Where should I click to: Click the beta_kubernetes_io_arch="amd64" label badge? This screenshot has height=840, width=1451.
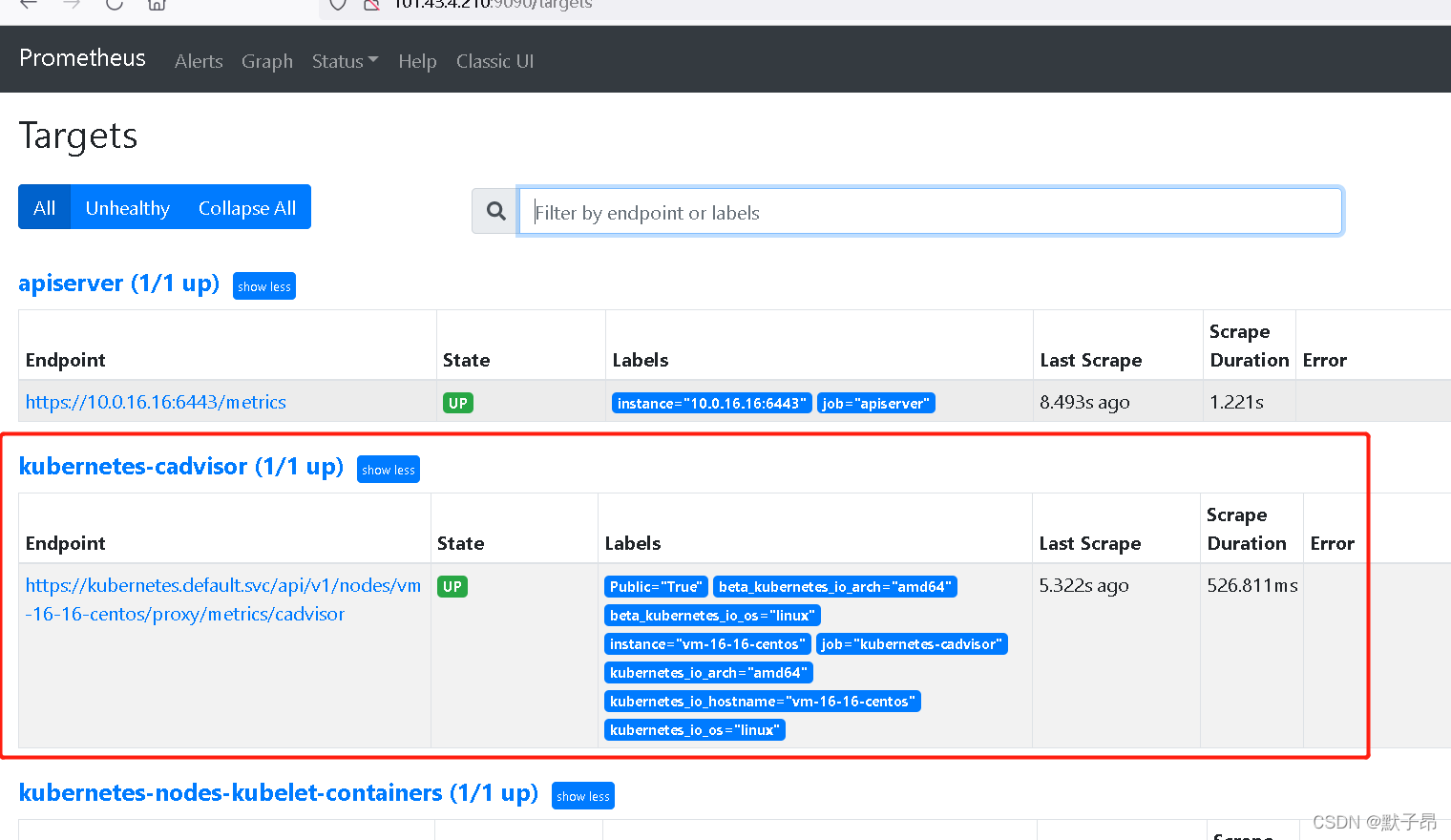[835, 586]
